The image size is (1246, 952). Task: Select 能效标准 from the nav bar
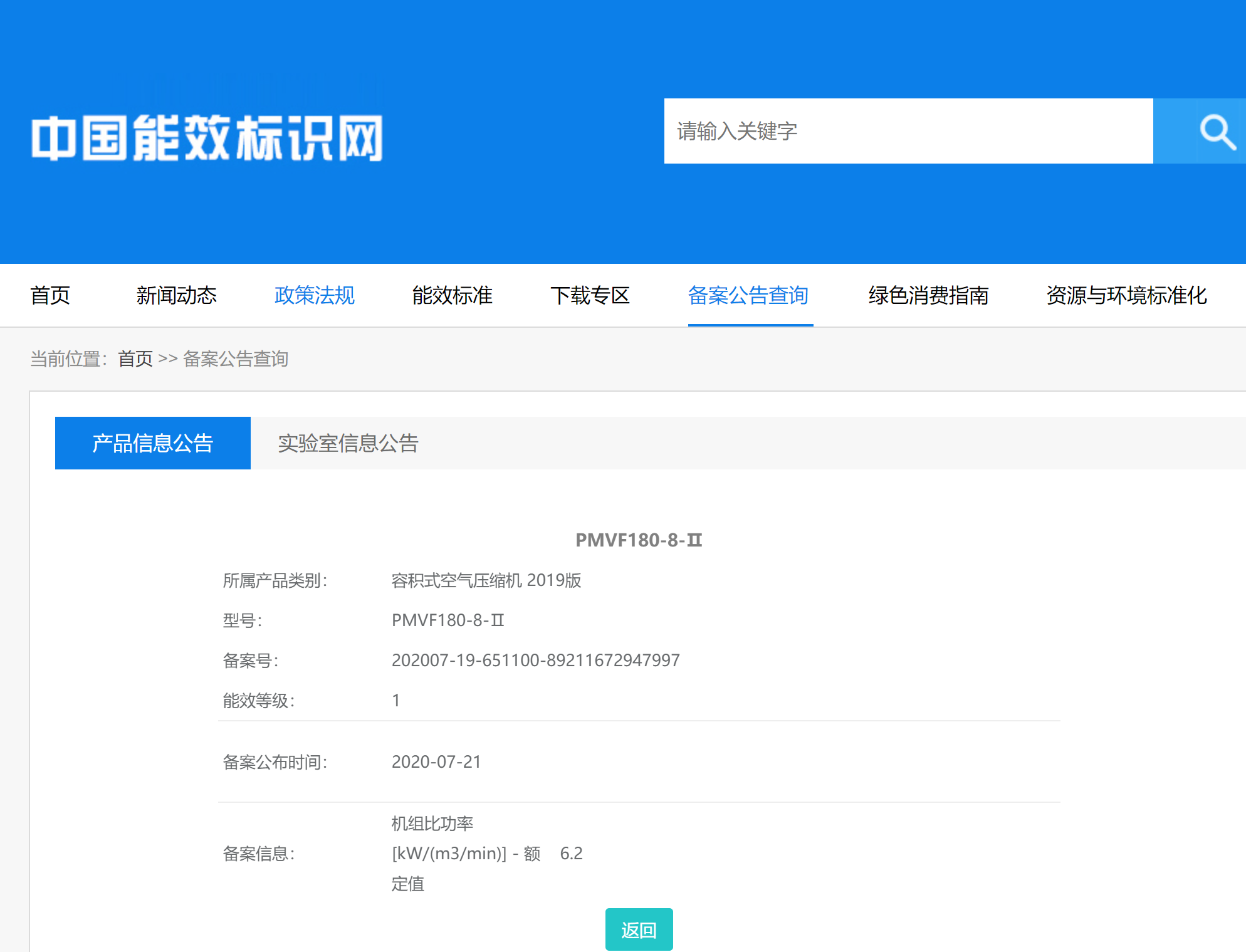click(452, 295)
